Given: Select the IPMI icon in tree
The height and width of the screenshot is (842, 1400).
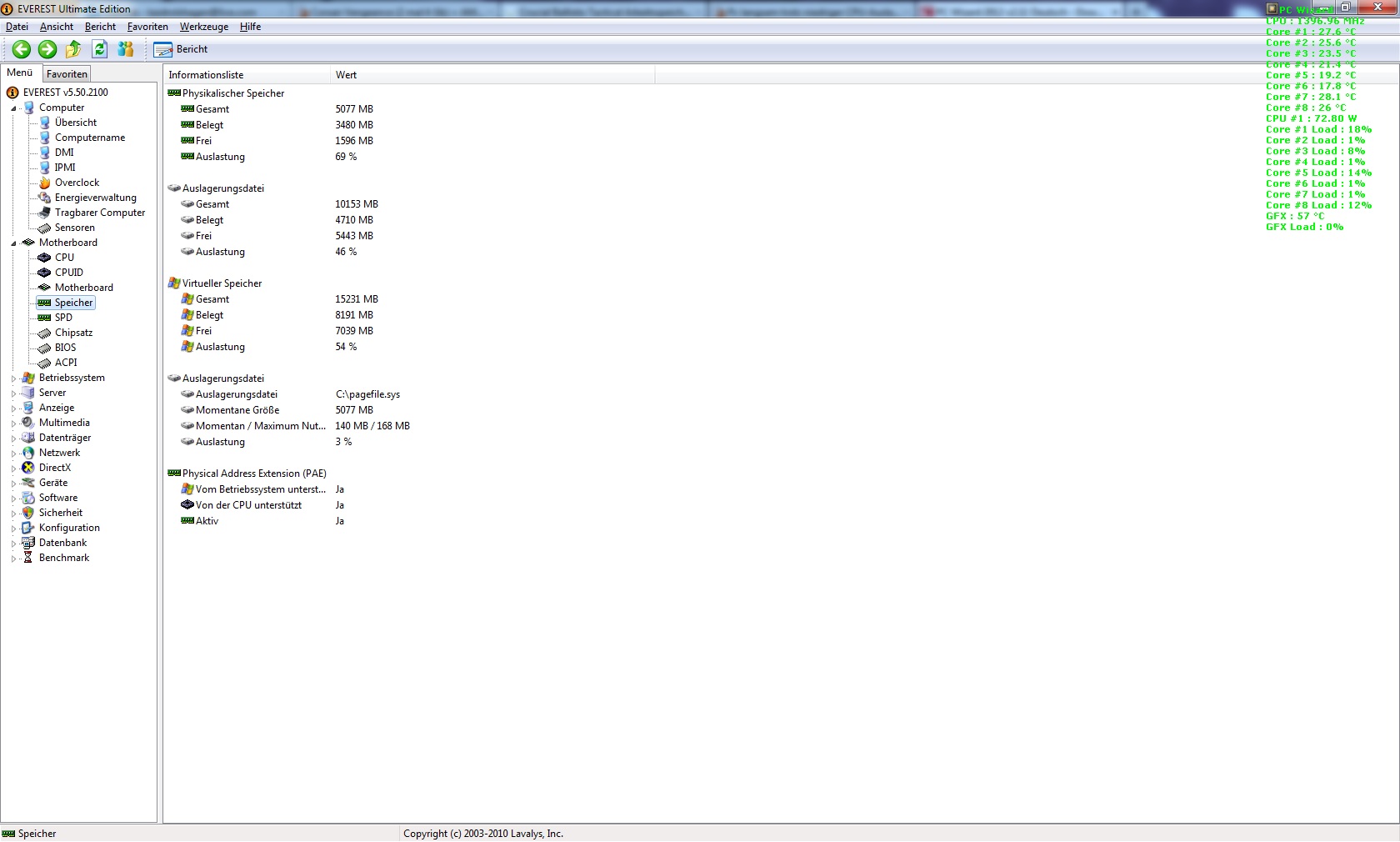Looking at the screenshot, I should [x=45, y=168].
